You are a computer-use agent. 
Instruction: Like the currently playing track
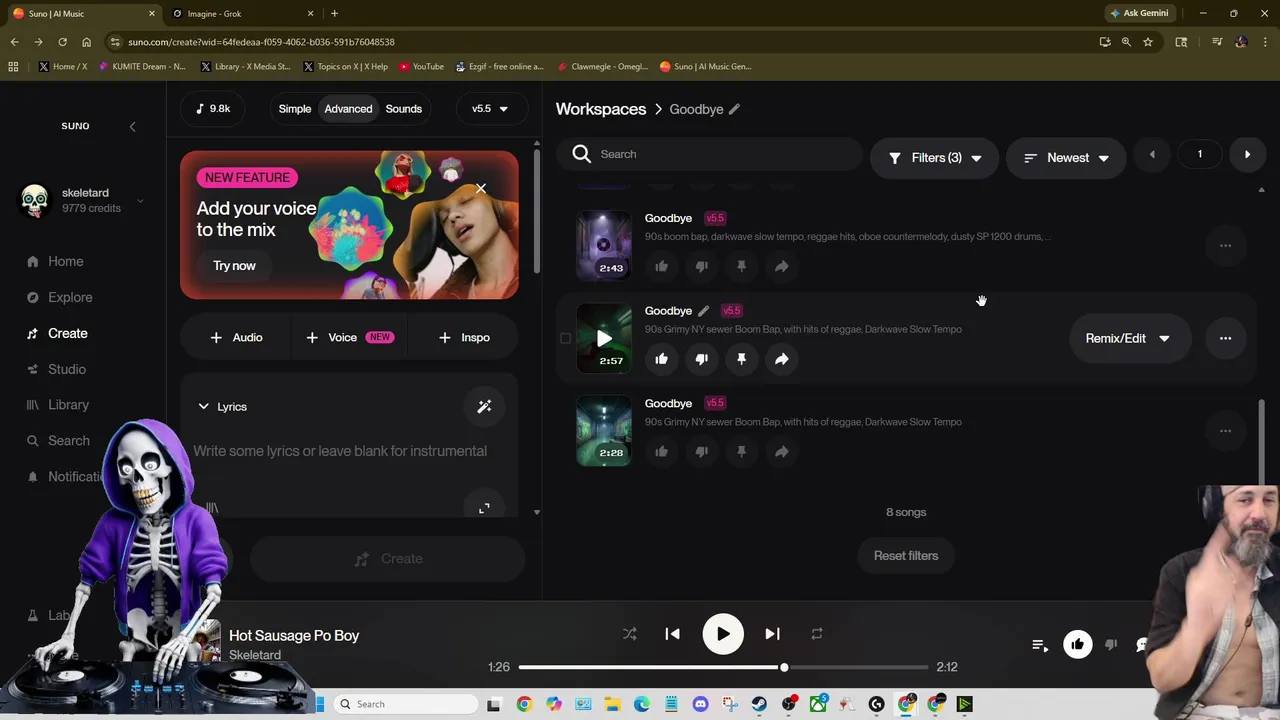(x=1077, y=645)
